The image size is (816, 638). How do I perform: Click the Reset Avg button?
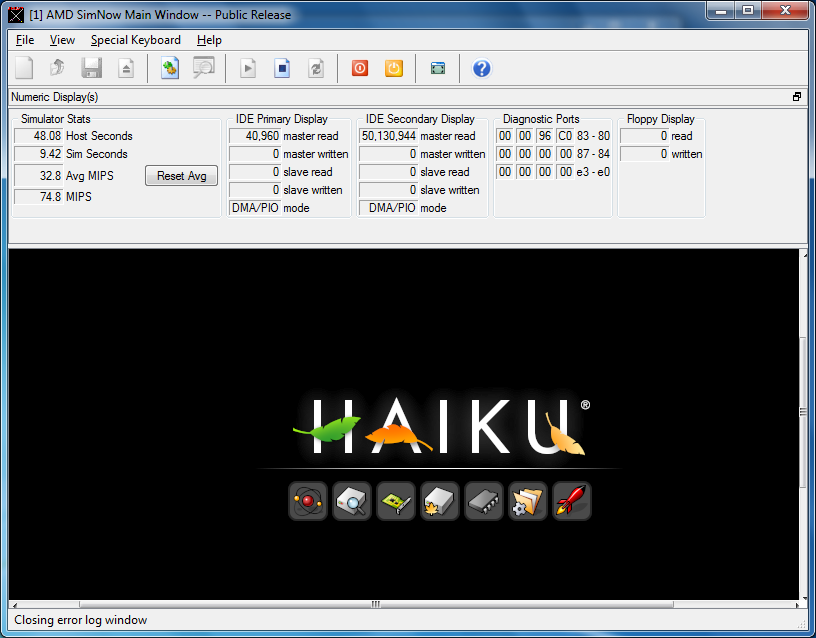(182, 176)
